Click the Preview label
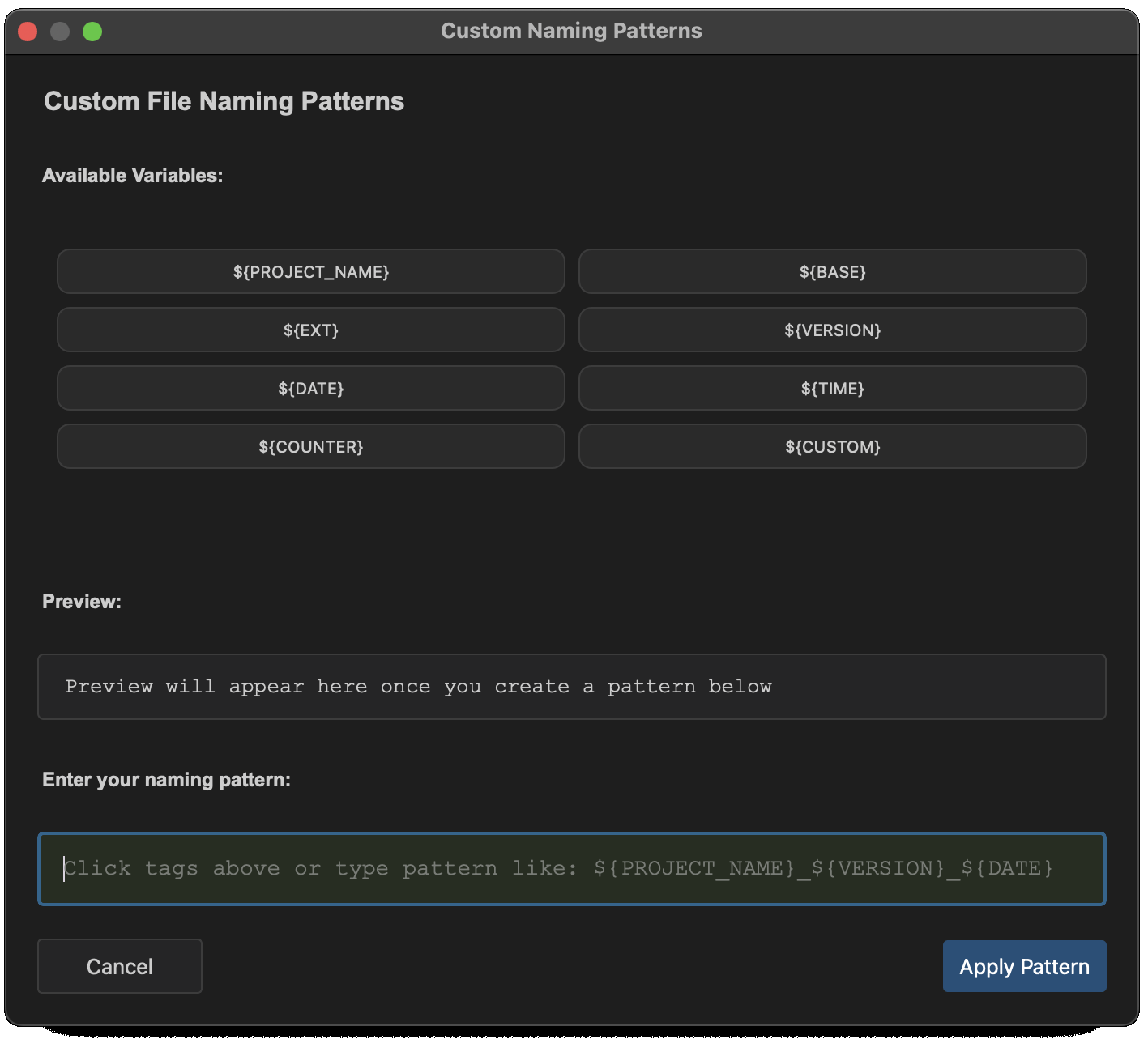 81,602
